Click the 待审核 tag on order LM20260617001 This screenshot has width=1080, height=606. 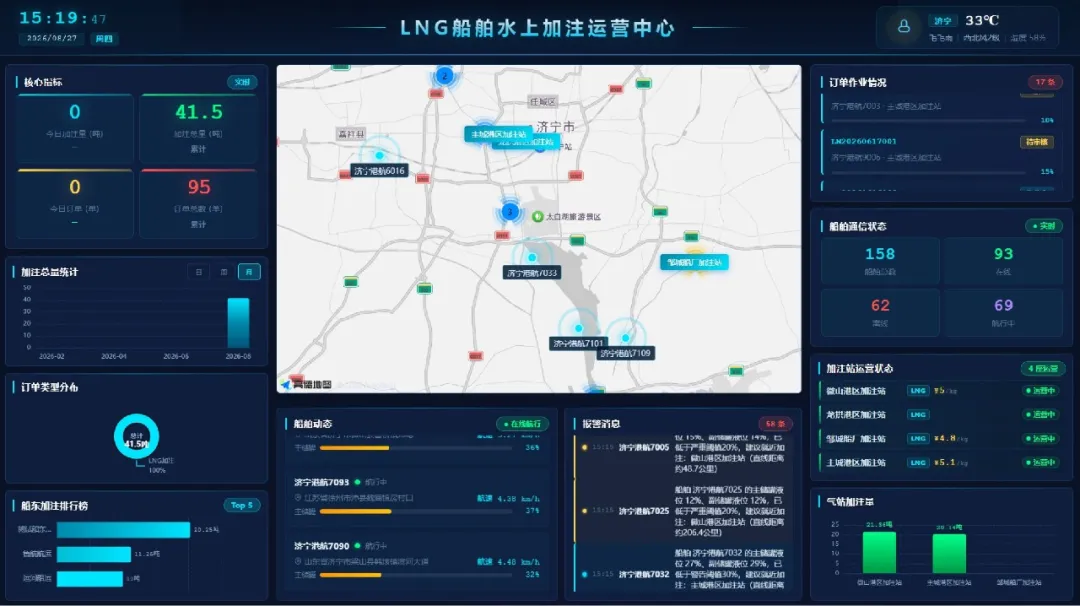1037,142
